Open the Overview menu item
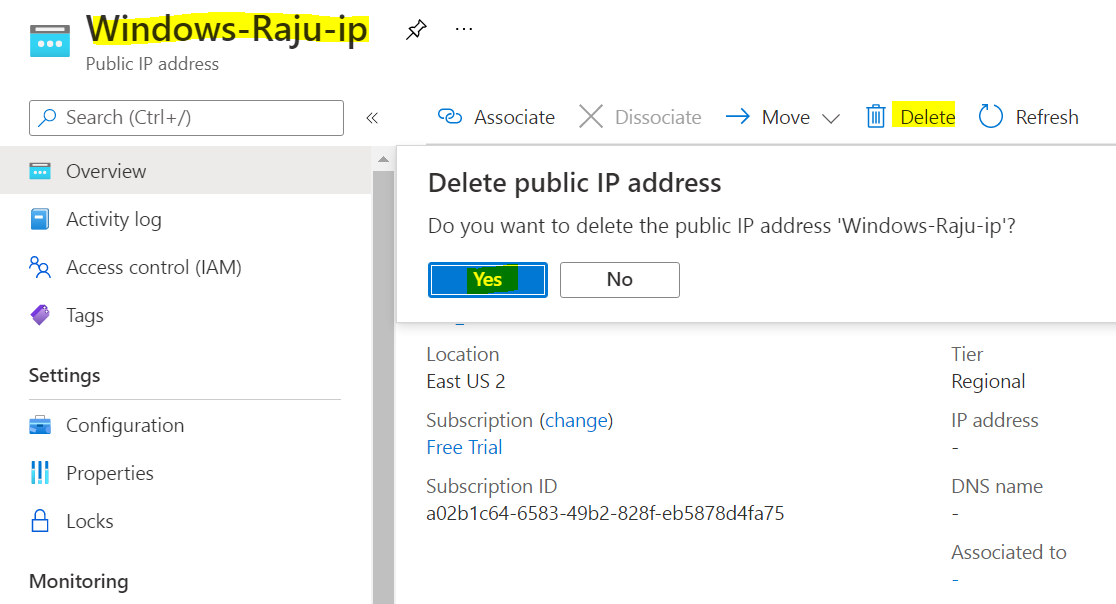The height and width of the screenshot is (604, 1116). [x=186, y=171]
